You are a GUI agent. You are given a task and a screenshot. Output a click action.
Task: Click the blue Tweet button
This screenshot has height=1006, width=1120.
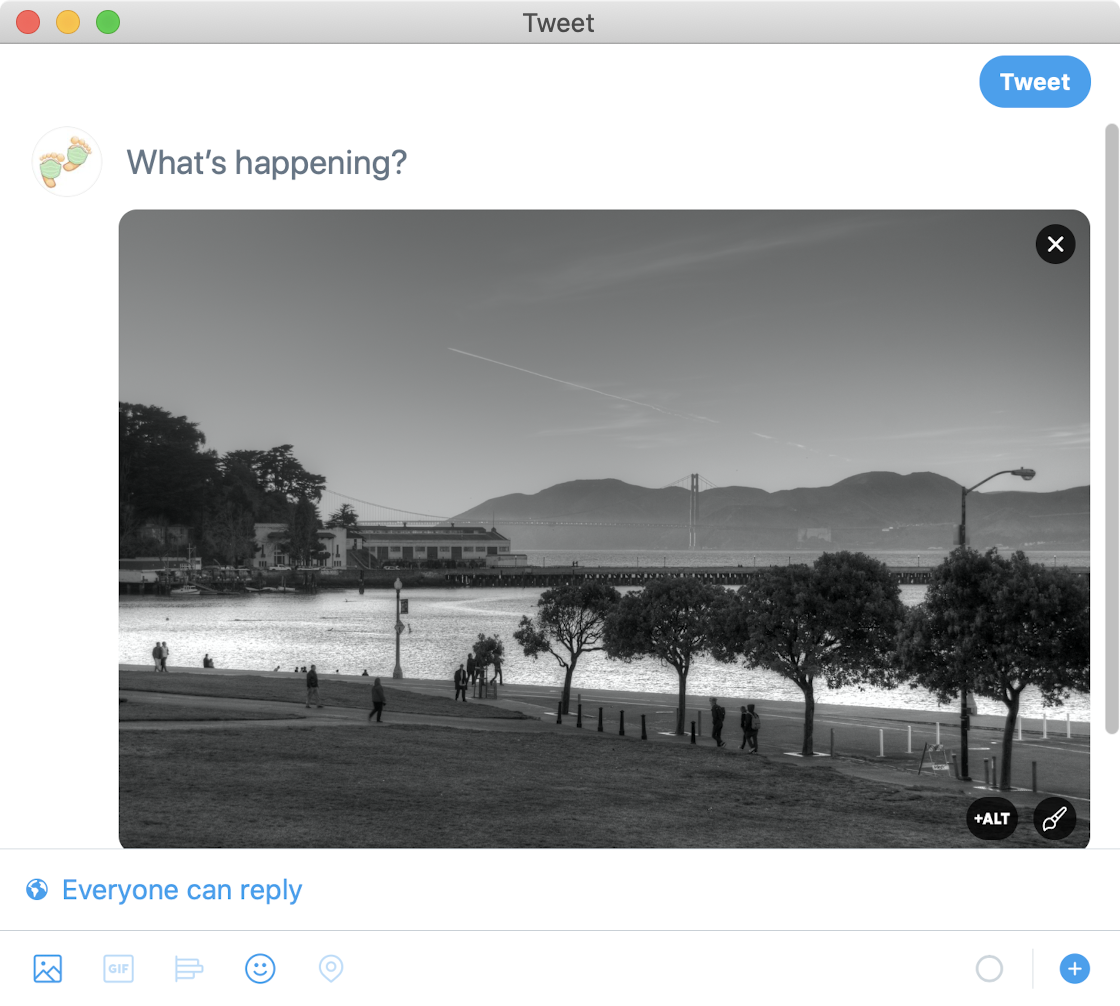[x=1034, y=82]
